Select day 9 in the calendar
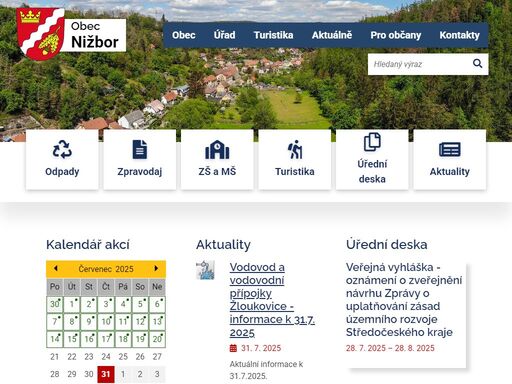This screenshot has height=384, width=512. (89, 322)
